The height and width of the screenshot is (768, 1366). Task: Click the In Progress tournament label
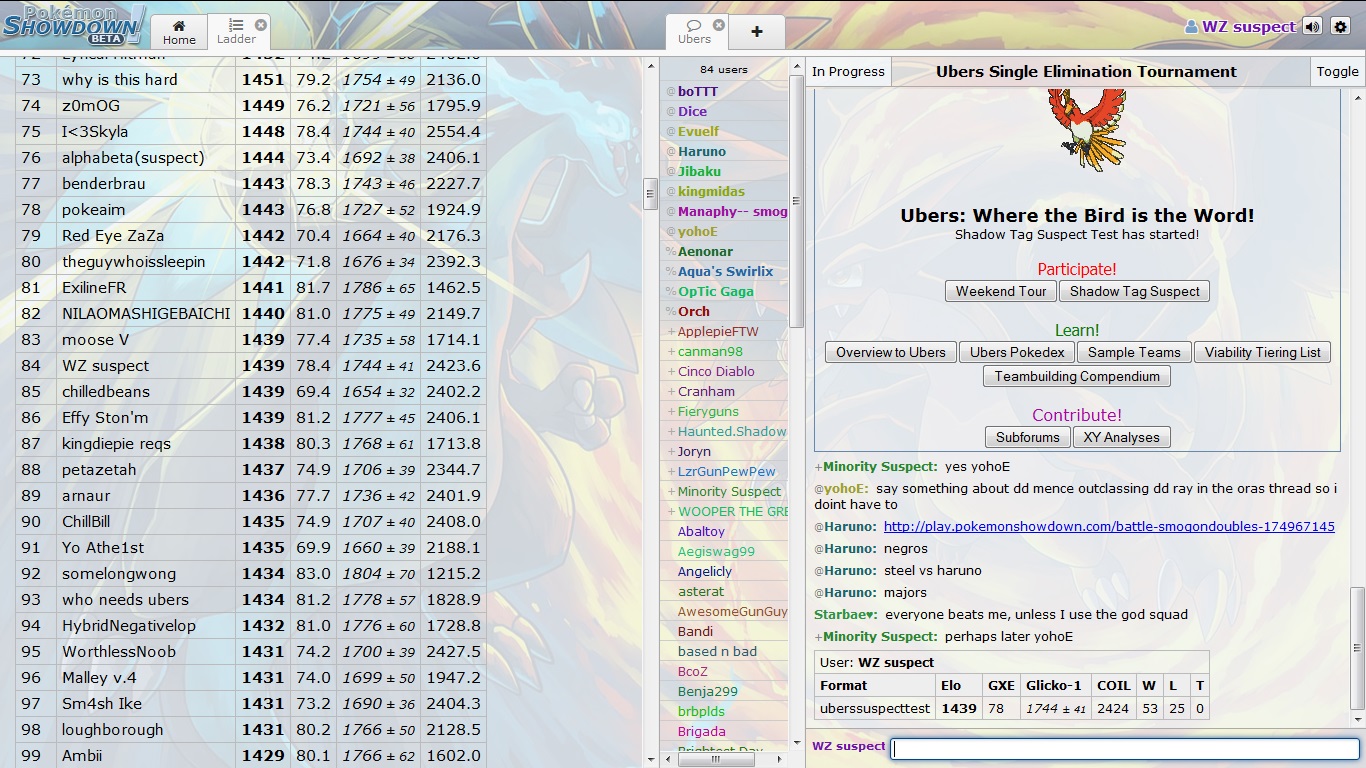click(848, 71)
